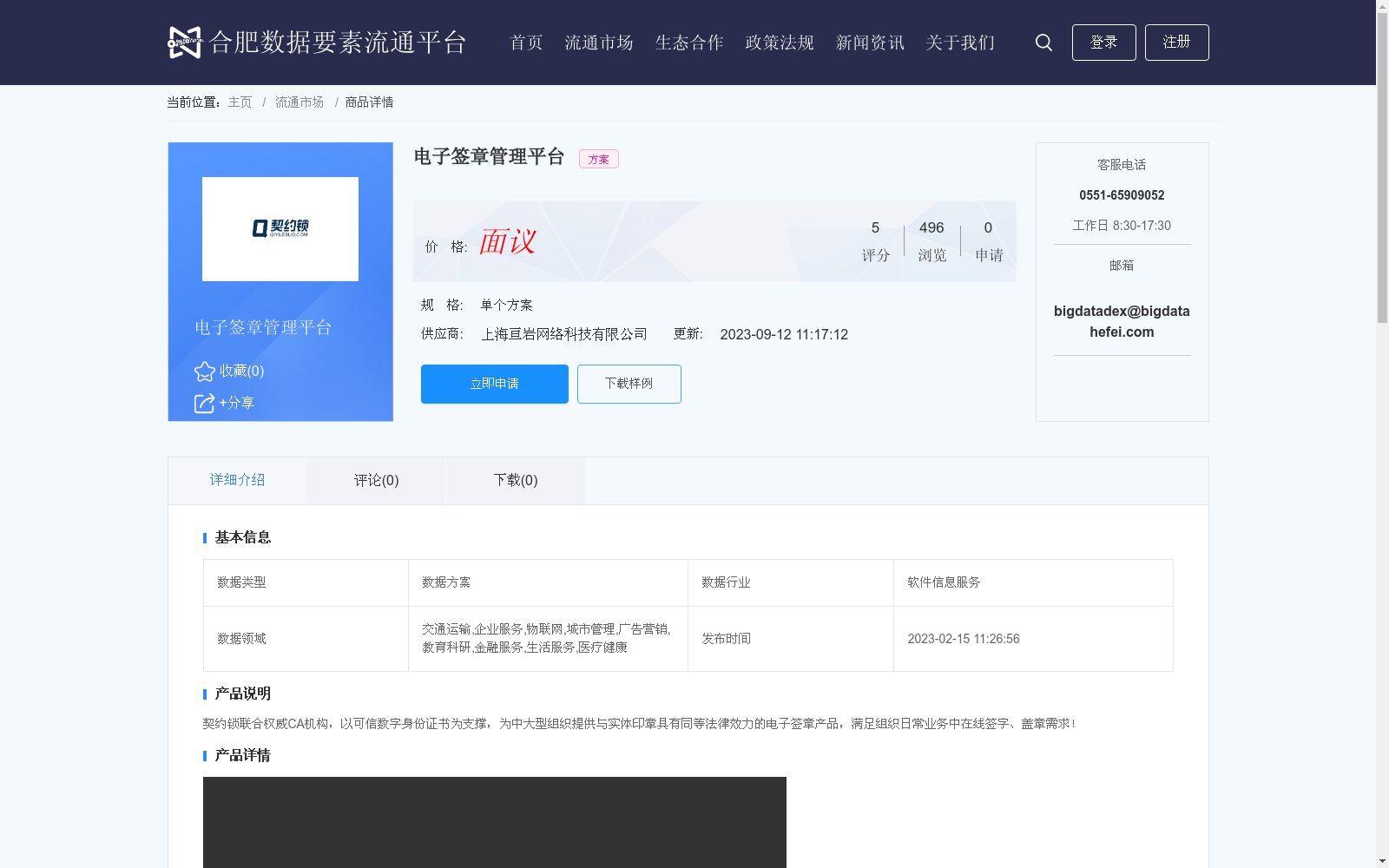This screenshot has width=1389, height=868.
Task: Click the blue 立即申请 button
Action: [495, 384]
